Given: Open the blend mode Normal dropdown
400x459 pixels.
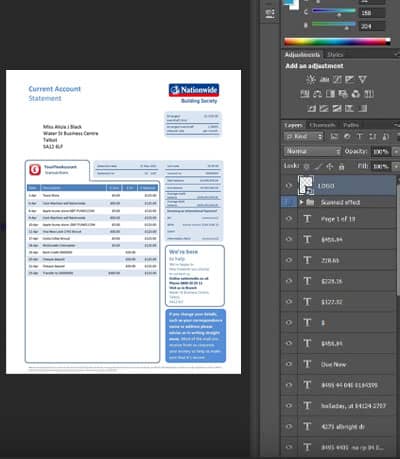Looking at the screenshot, I should pos(312,151).
